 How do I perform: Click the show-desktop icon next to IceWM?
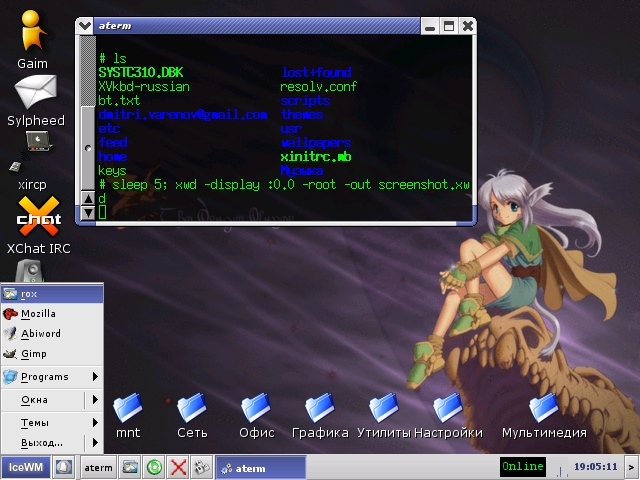pos(64,467)
